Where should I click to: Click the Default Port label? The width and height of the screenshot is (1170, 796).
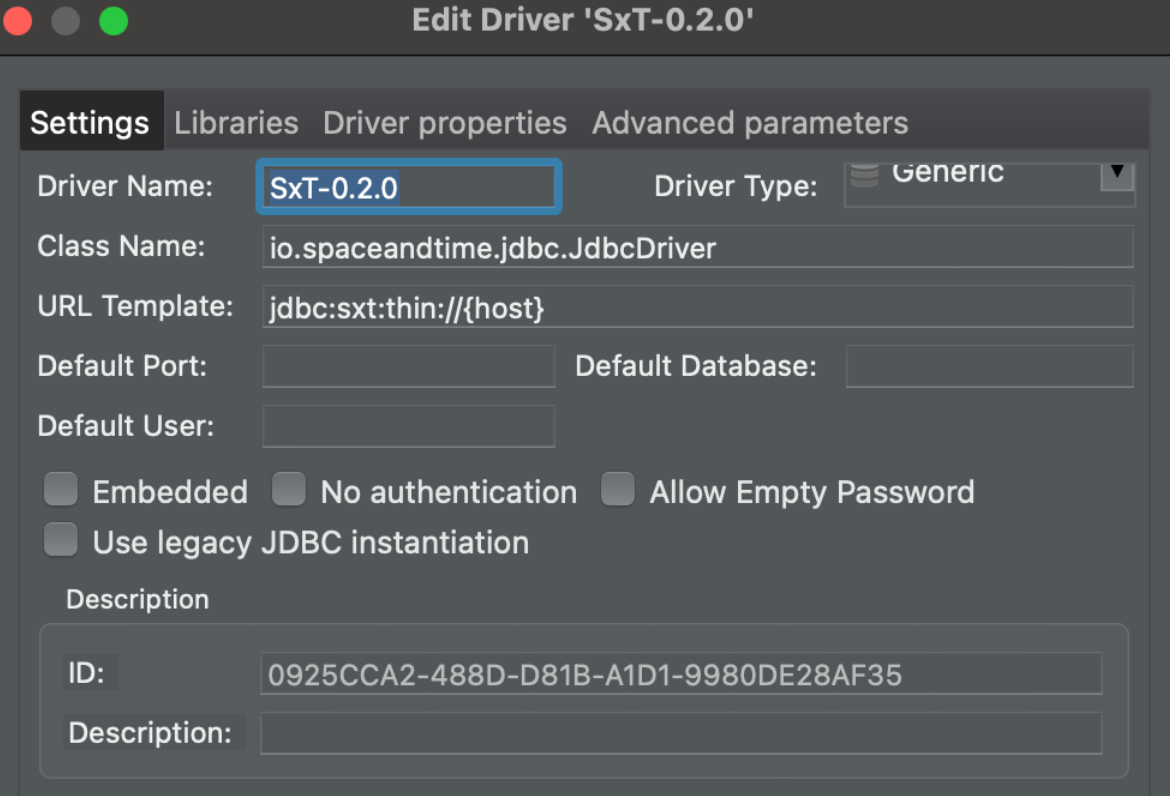[x=122, y=366]
